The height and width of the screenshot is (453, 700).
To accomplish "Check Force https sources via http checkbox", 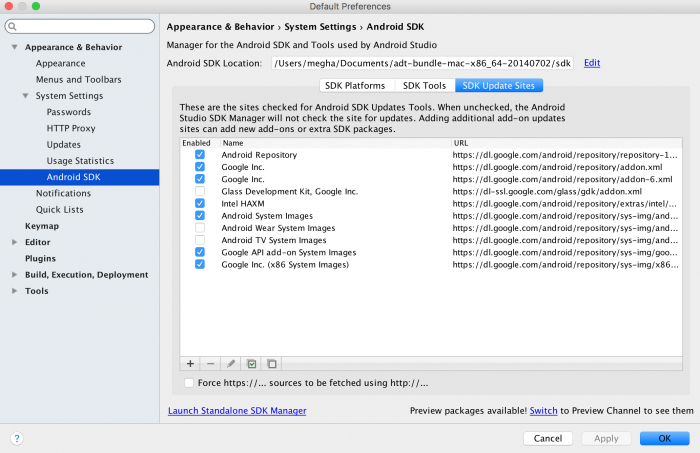I will (189, 383).
